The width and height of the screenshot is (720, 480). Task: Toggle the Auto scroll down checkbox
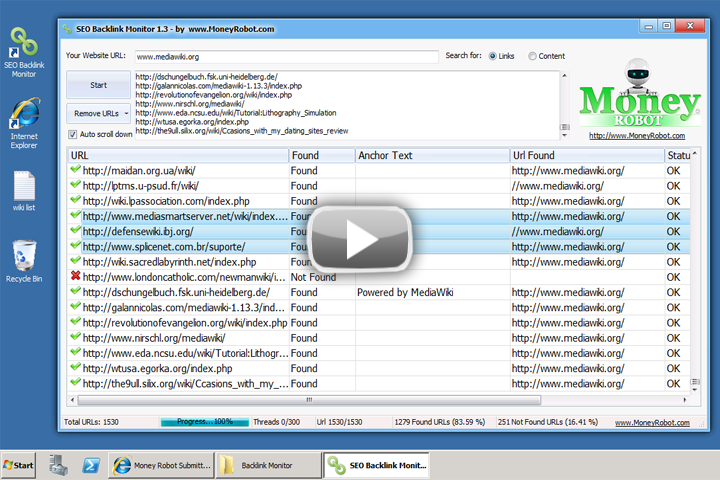click(x=73, y=134)
